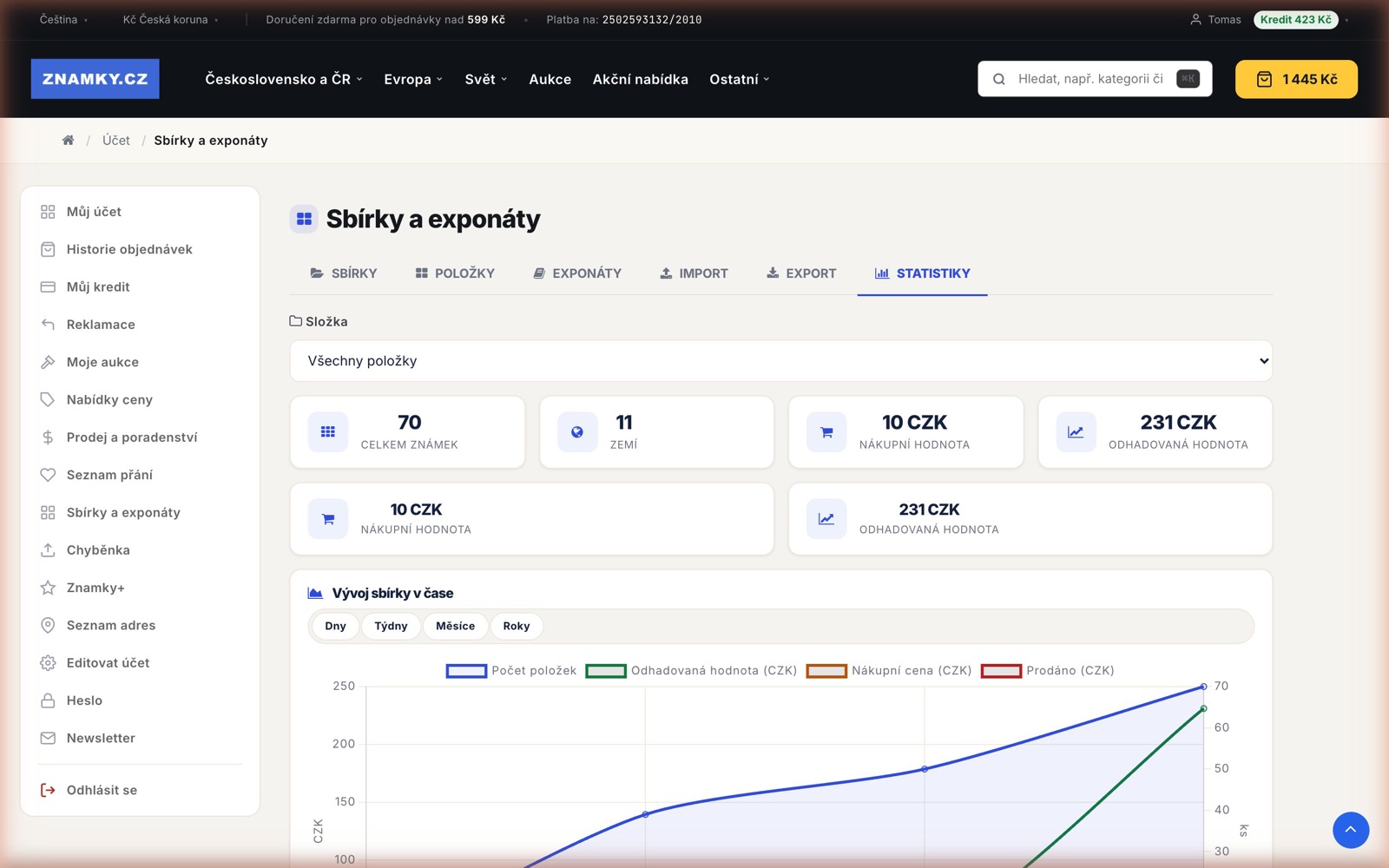Screen dimensions: 1389x868
Task: Click the Složka folder icon
Action: pos(296,321)
